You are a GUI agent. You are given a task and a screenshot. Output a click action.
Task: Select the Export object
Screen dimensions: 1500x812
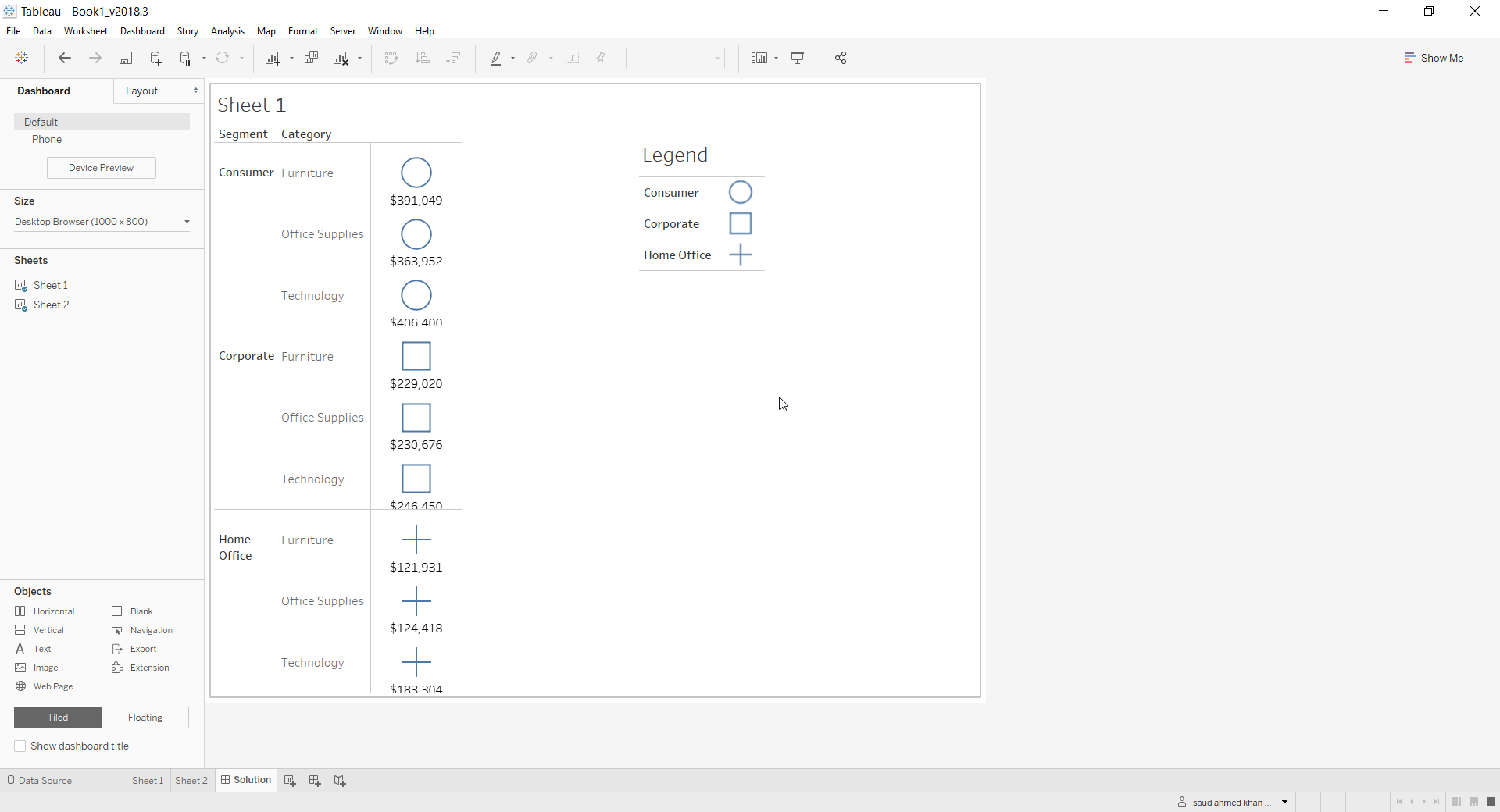pos(134,649)
